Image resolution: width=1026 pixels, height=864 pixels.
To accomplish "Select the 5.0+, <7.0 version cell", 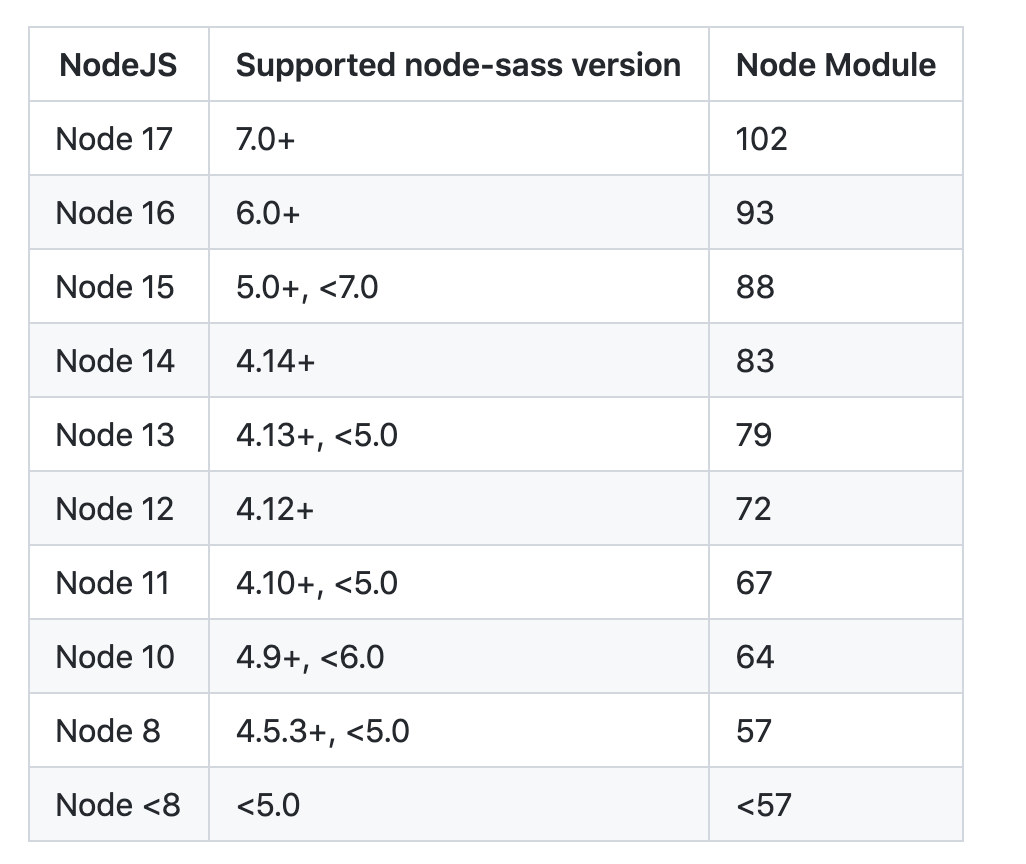I will [307, 287].
